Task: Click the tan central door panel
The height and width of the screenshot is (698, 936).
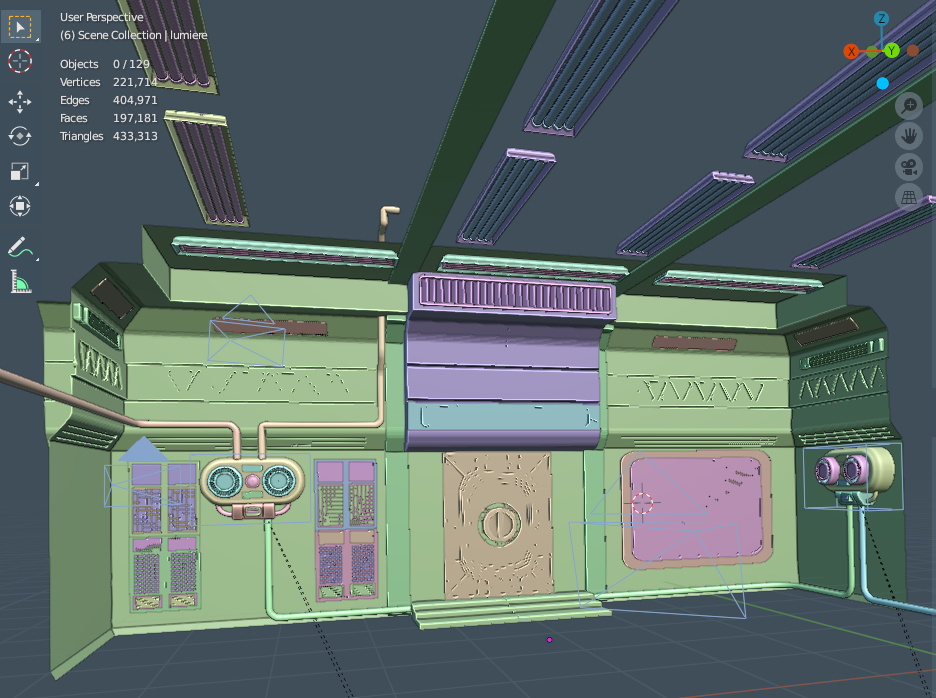Action: pyautogui.click(x=498, y=525)
